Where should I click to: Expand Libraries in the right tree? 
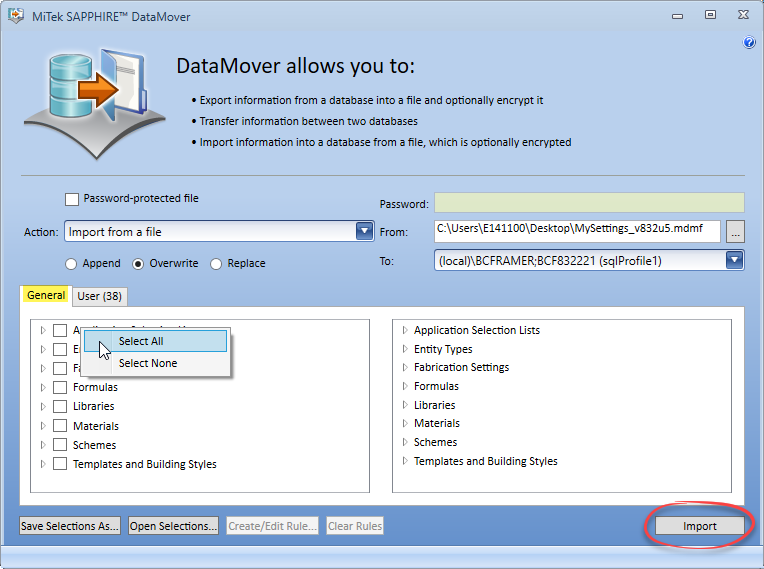click(x=405, y=405)
